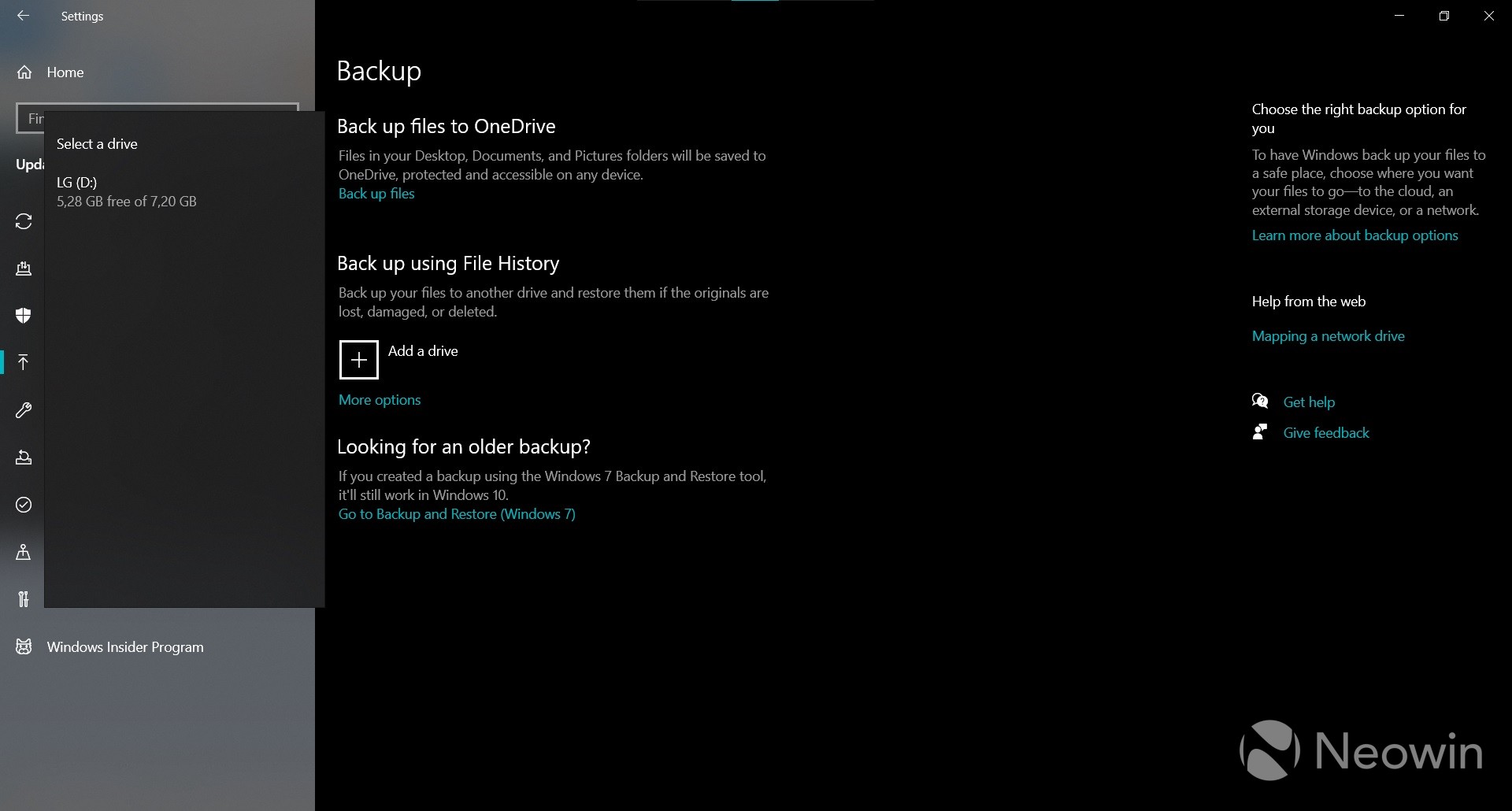Open Windows Insider Program page

tap(125, 647)
